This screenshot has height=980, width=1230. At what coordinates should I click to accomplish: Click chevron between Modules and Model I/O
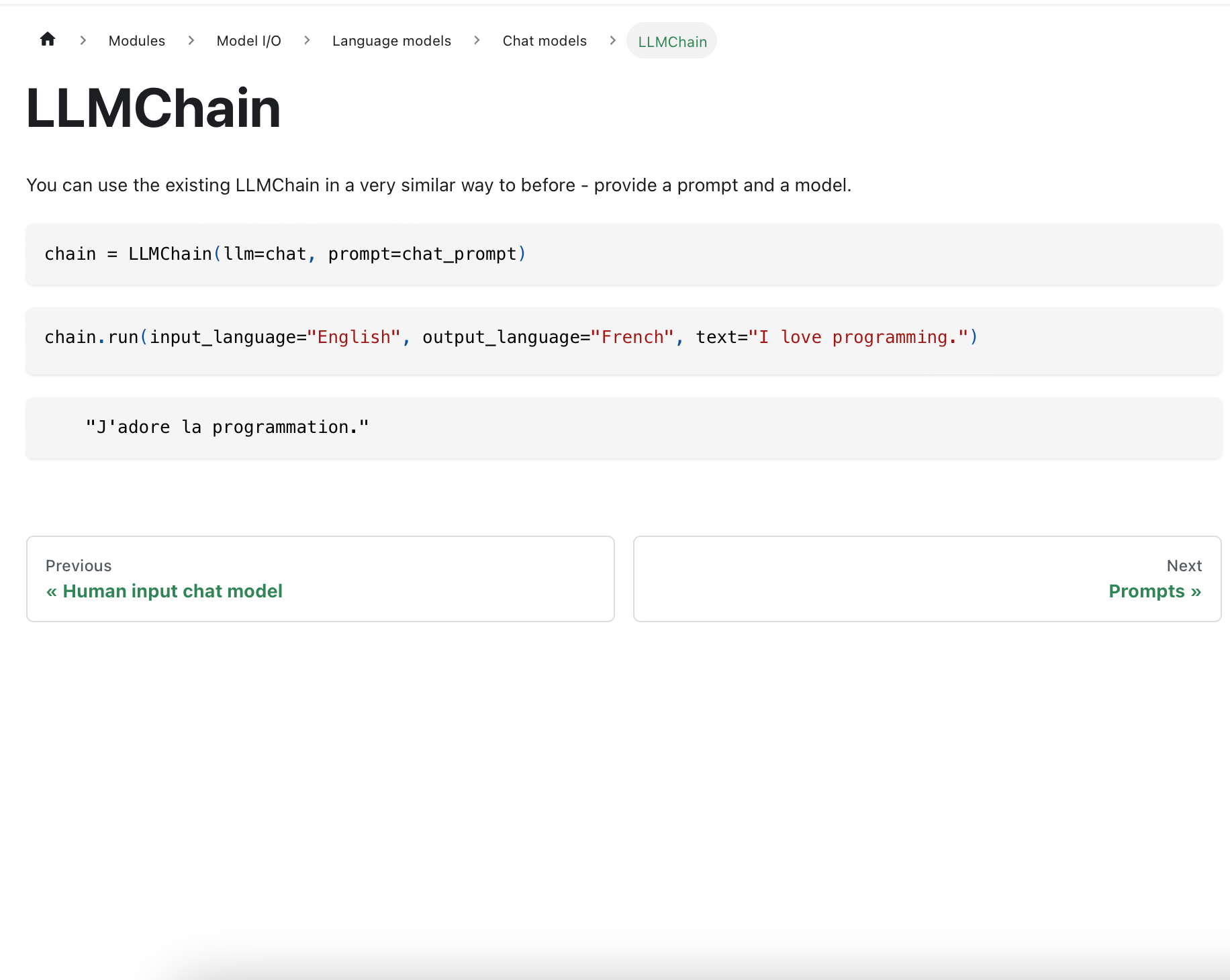tap(191, 41)
